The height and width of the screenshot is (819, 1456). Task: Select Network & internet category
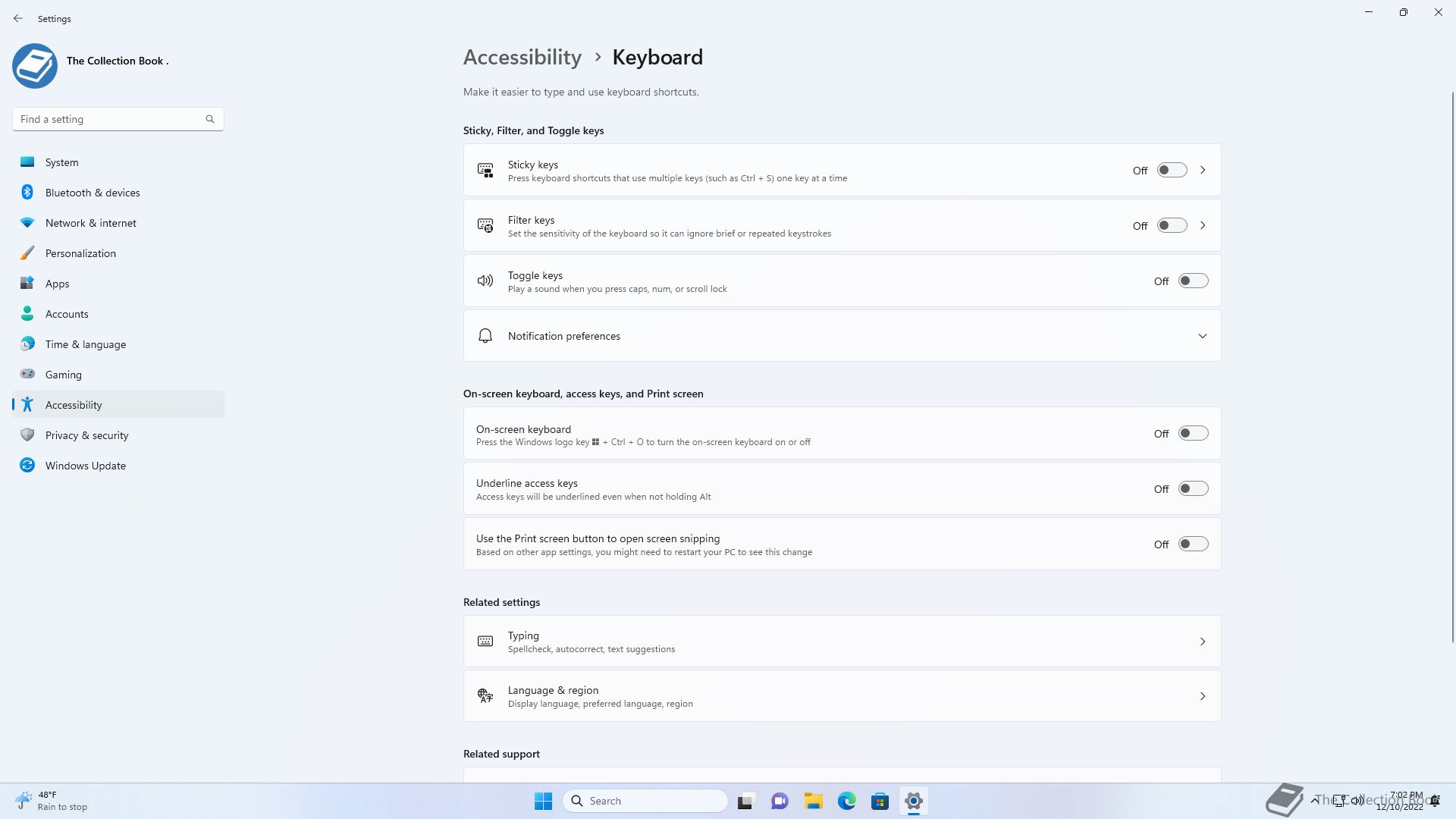[118, 222]
